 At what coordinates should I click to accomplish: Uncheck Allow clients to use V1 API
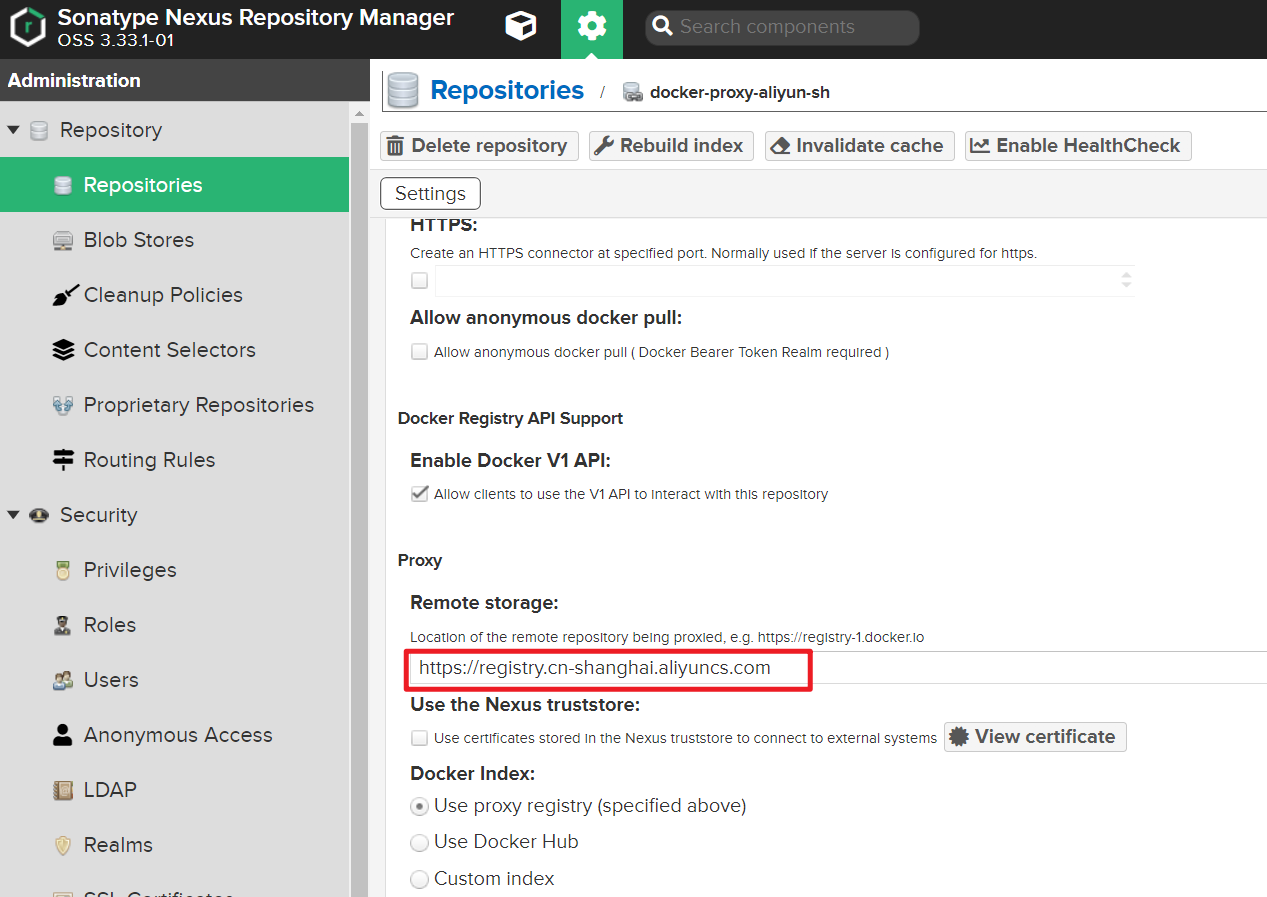(420, 494)
